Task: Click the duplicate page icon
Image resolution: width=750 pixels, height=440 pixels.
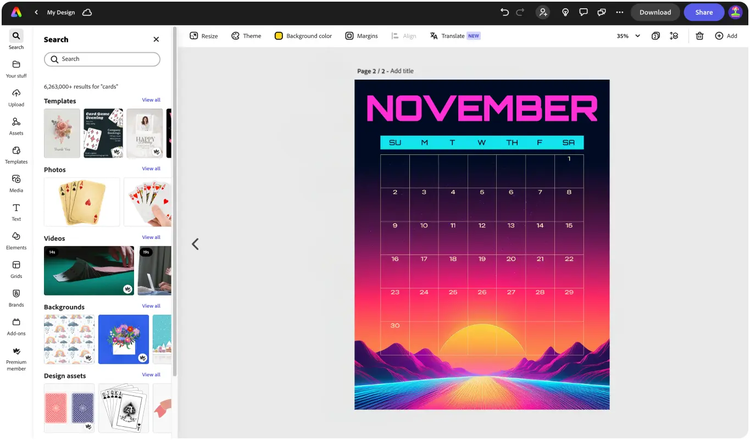Action: [655, 36]
